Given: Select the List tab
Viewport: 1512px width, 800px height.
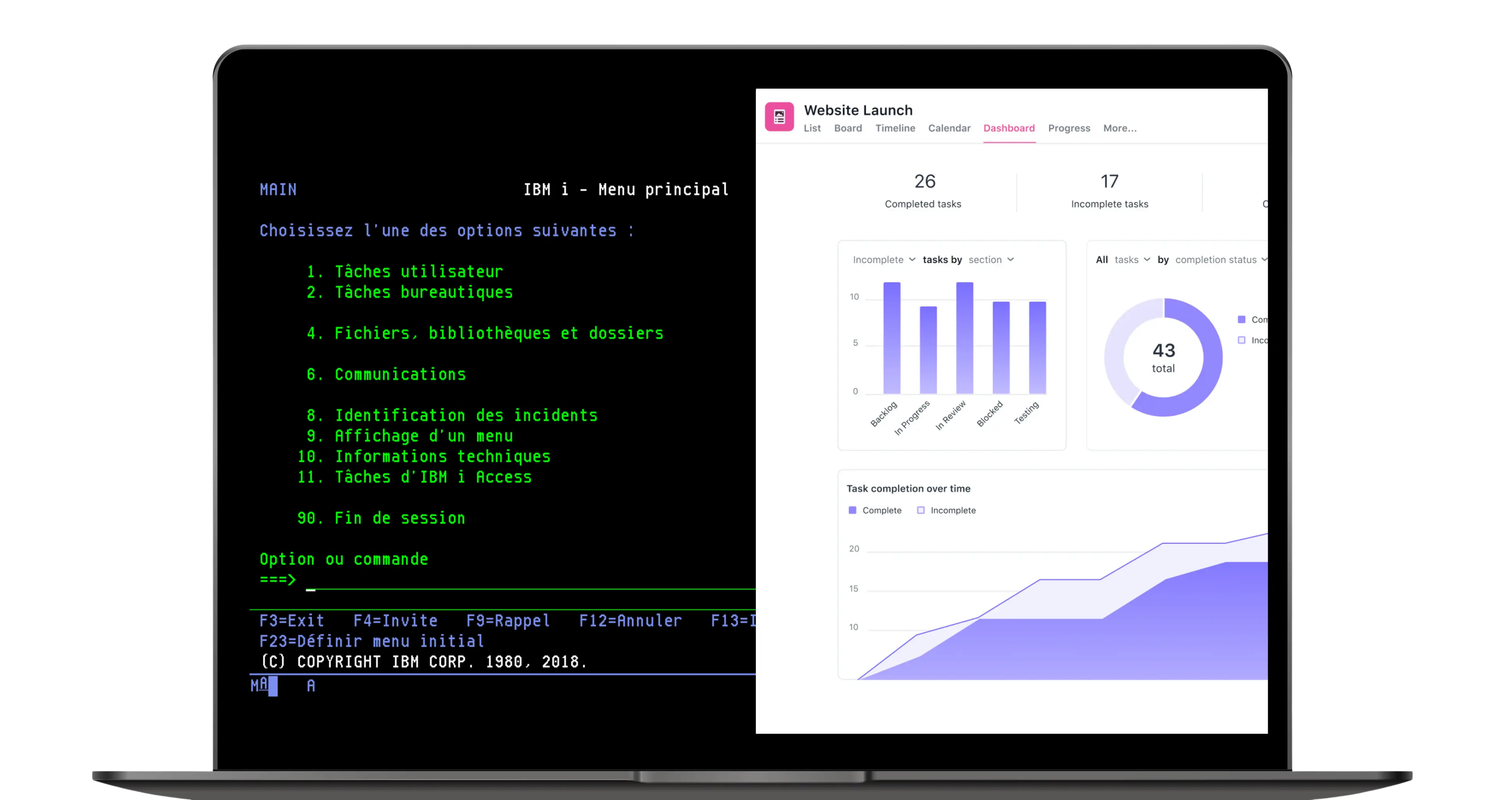Looking at the screenshot, I should [812, 128].
